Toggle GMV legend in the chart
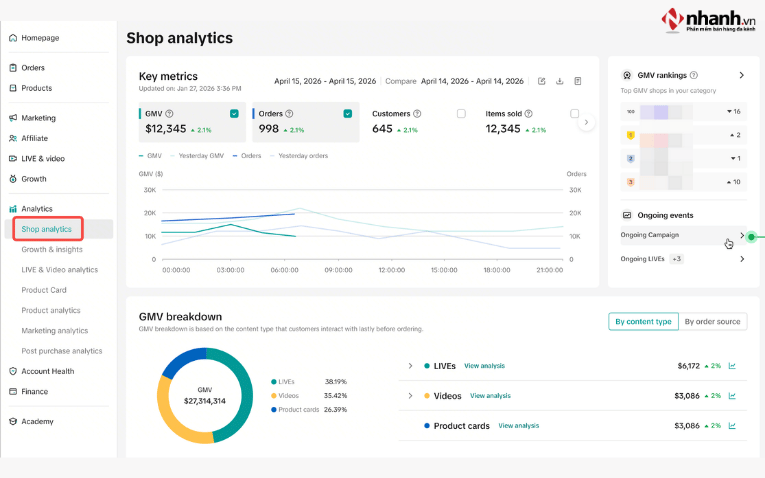 coord(150,156)
